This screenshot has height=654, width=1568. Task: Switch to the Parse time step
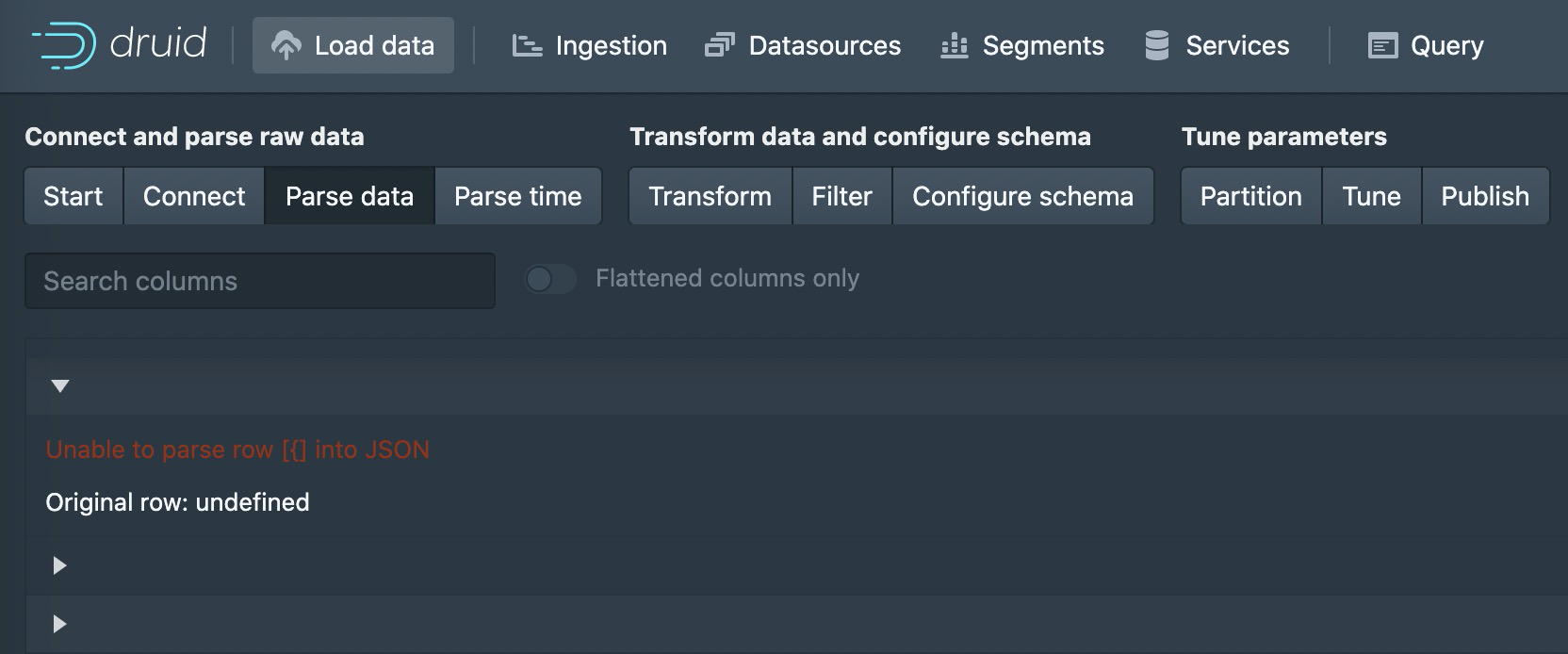coord(517,196)
